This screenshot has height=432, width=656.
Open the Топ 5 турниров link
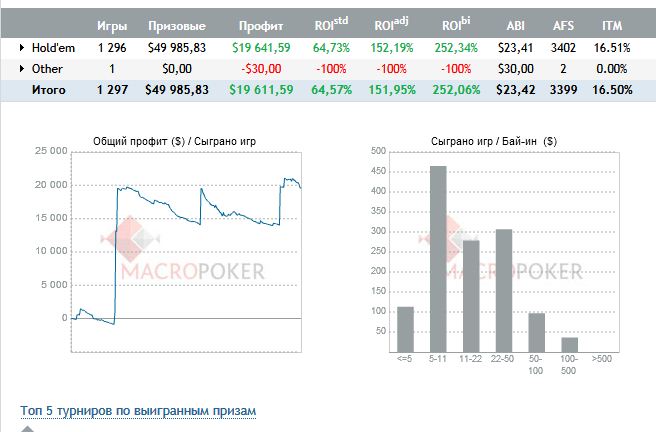point(138,411)
